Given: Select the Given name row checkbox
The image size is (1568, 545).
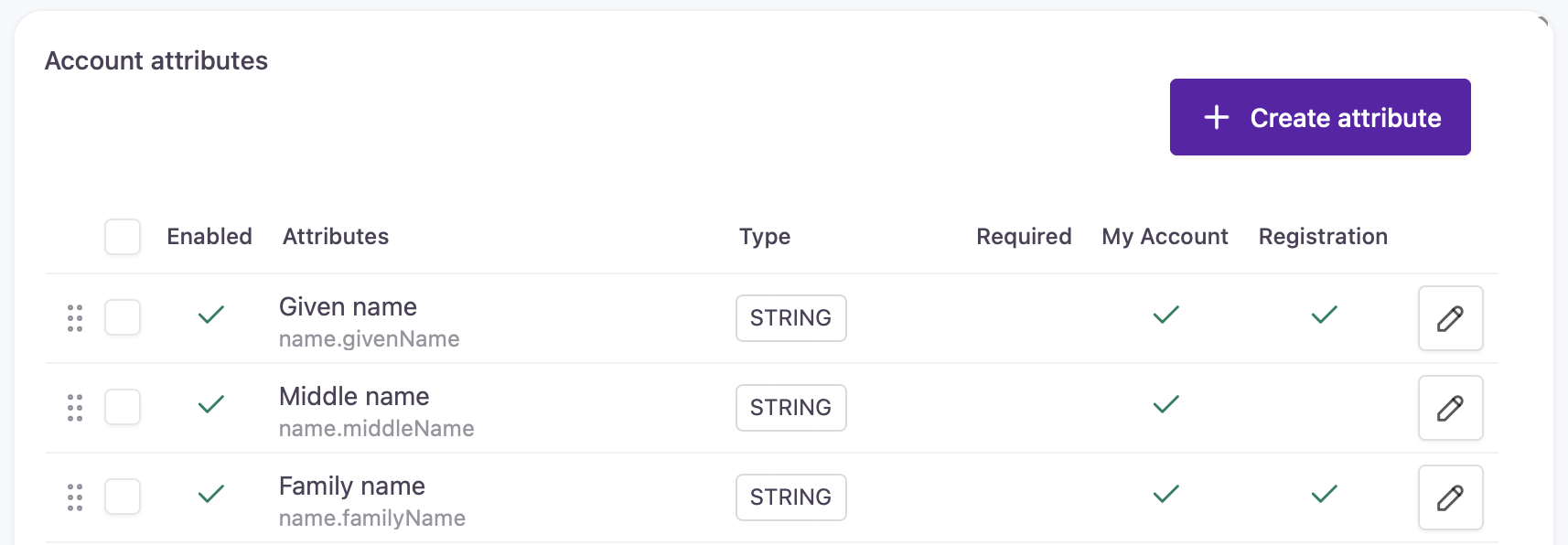Looking at the screenshot, I should 123,317.
